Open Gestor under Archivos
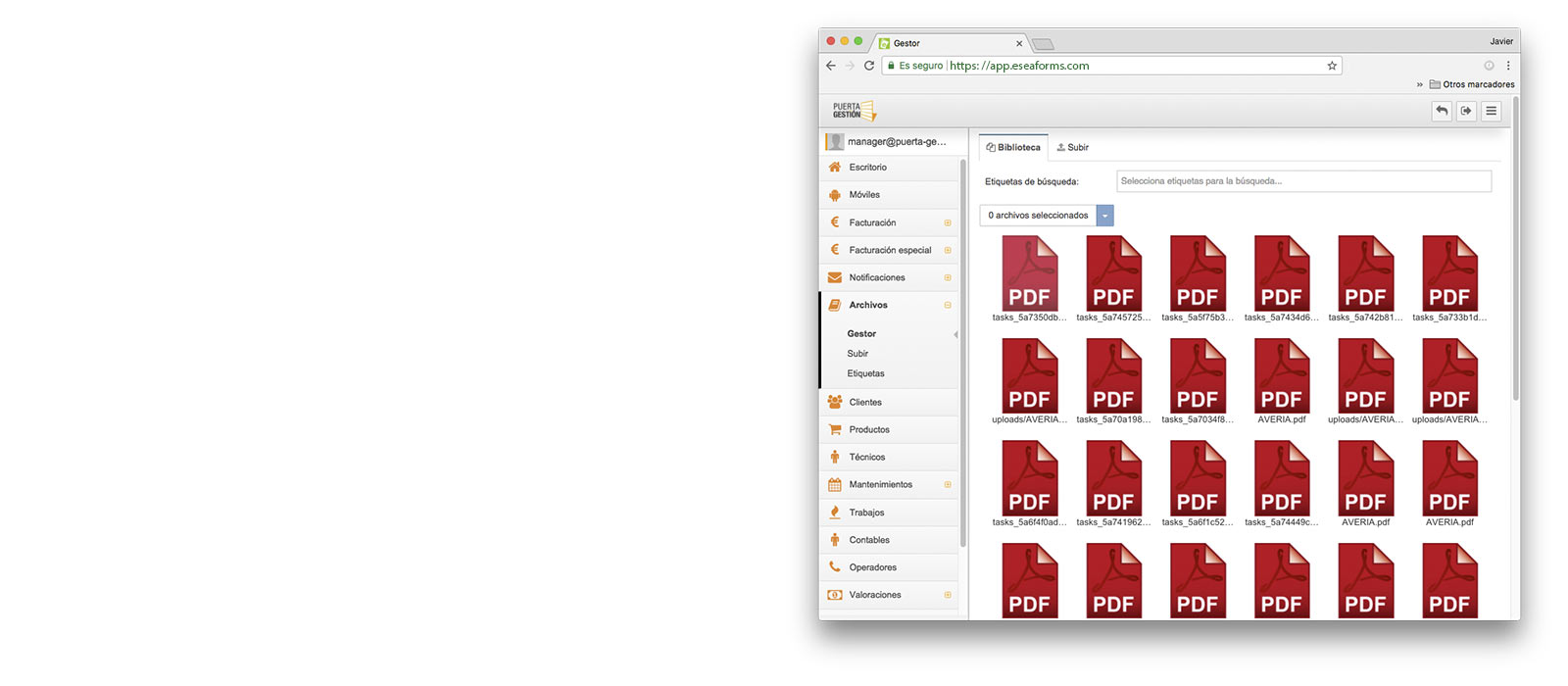This screenshot has width=1568, height=686. pyautogui.click(x=861, y=334)
